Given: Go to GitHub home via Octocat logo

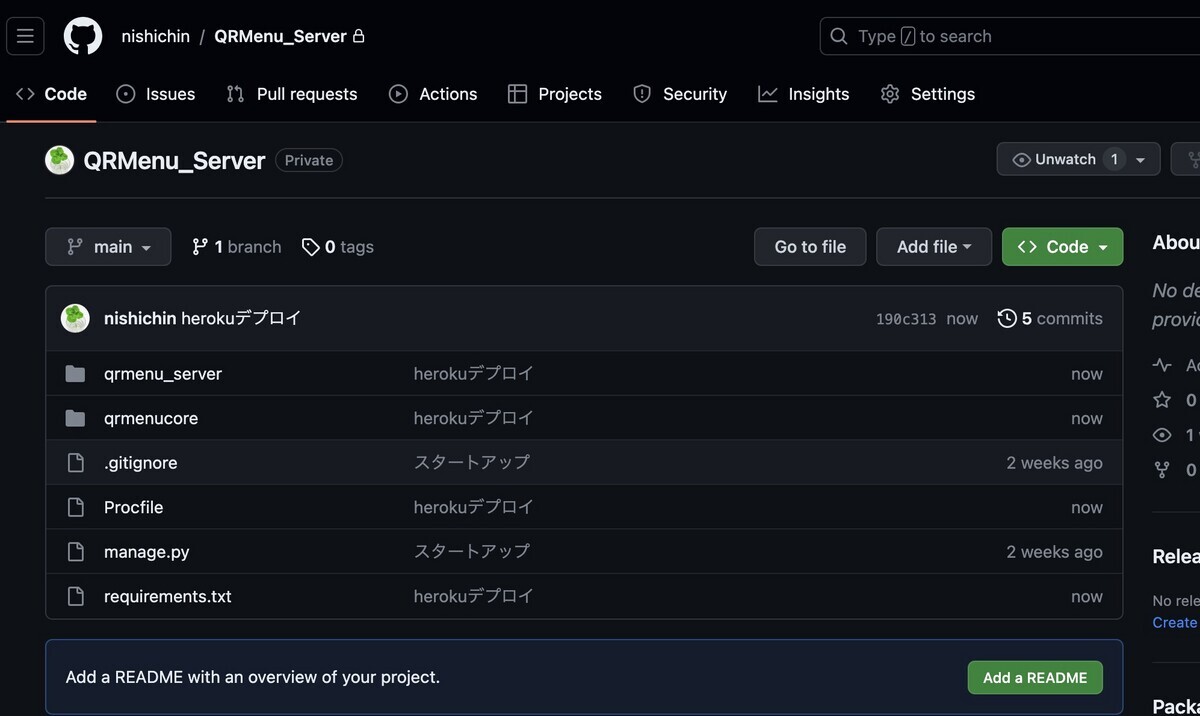Looking at the screenshot, I should (x=83, y=36).
